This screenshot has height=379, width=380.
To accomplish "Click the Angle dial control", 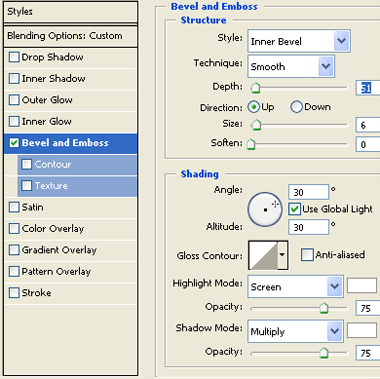I will (x=265, y=209).
